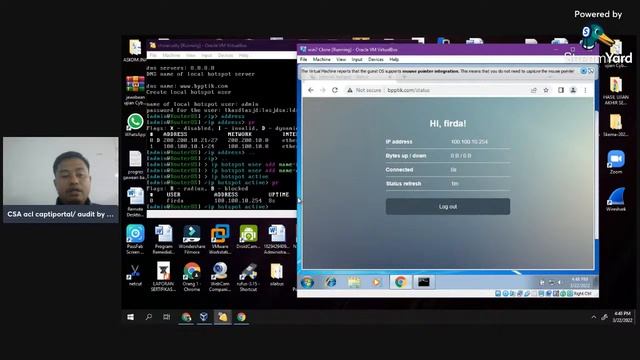Launch VMware Workstation shortcut

tap(220, 239)
